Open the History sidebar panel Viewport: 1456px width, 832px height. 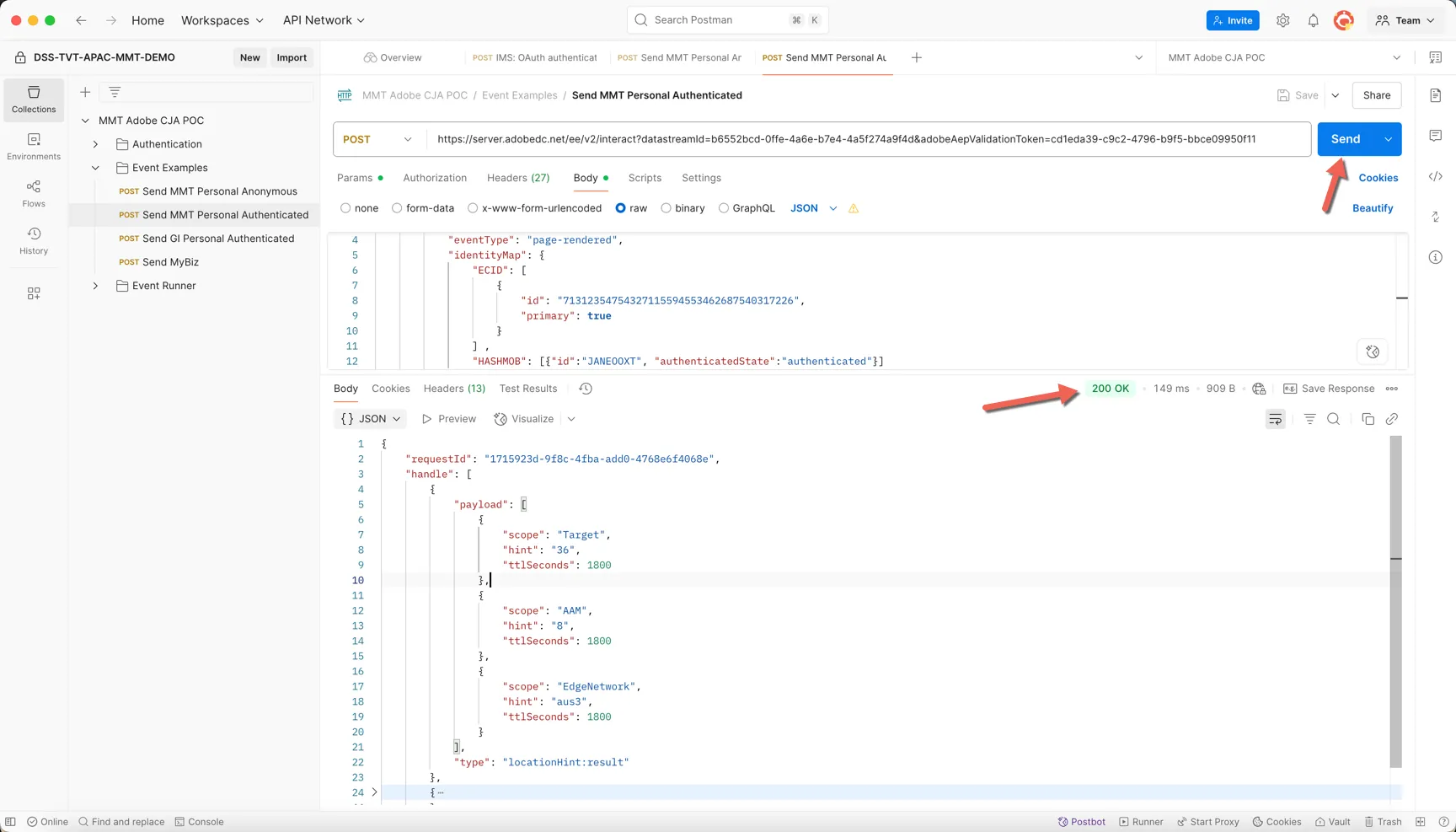(34, 241)
